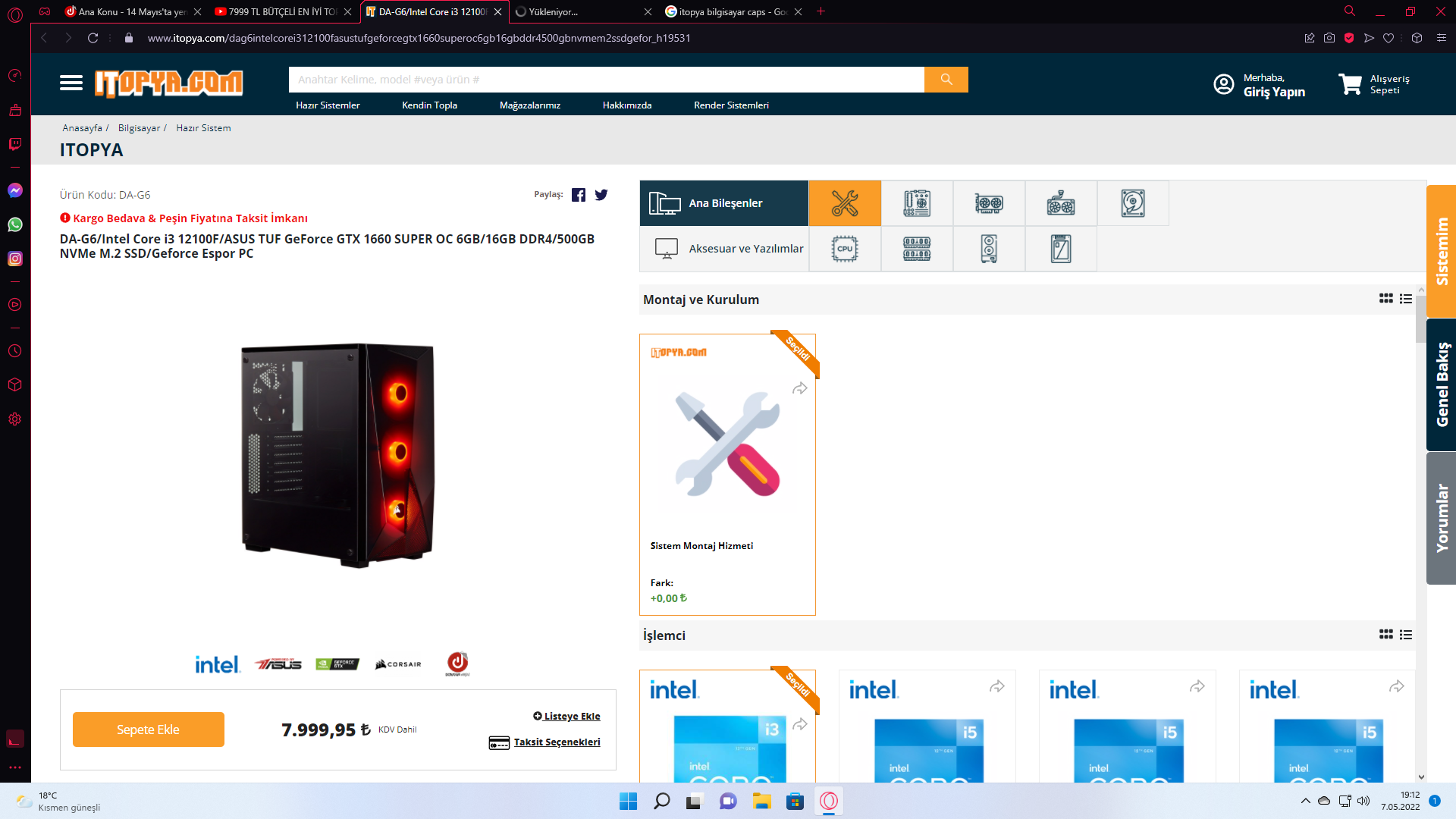Open the hamburger main menu

pyautogui.click(x=71, y=83)
